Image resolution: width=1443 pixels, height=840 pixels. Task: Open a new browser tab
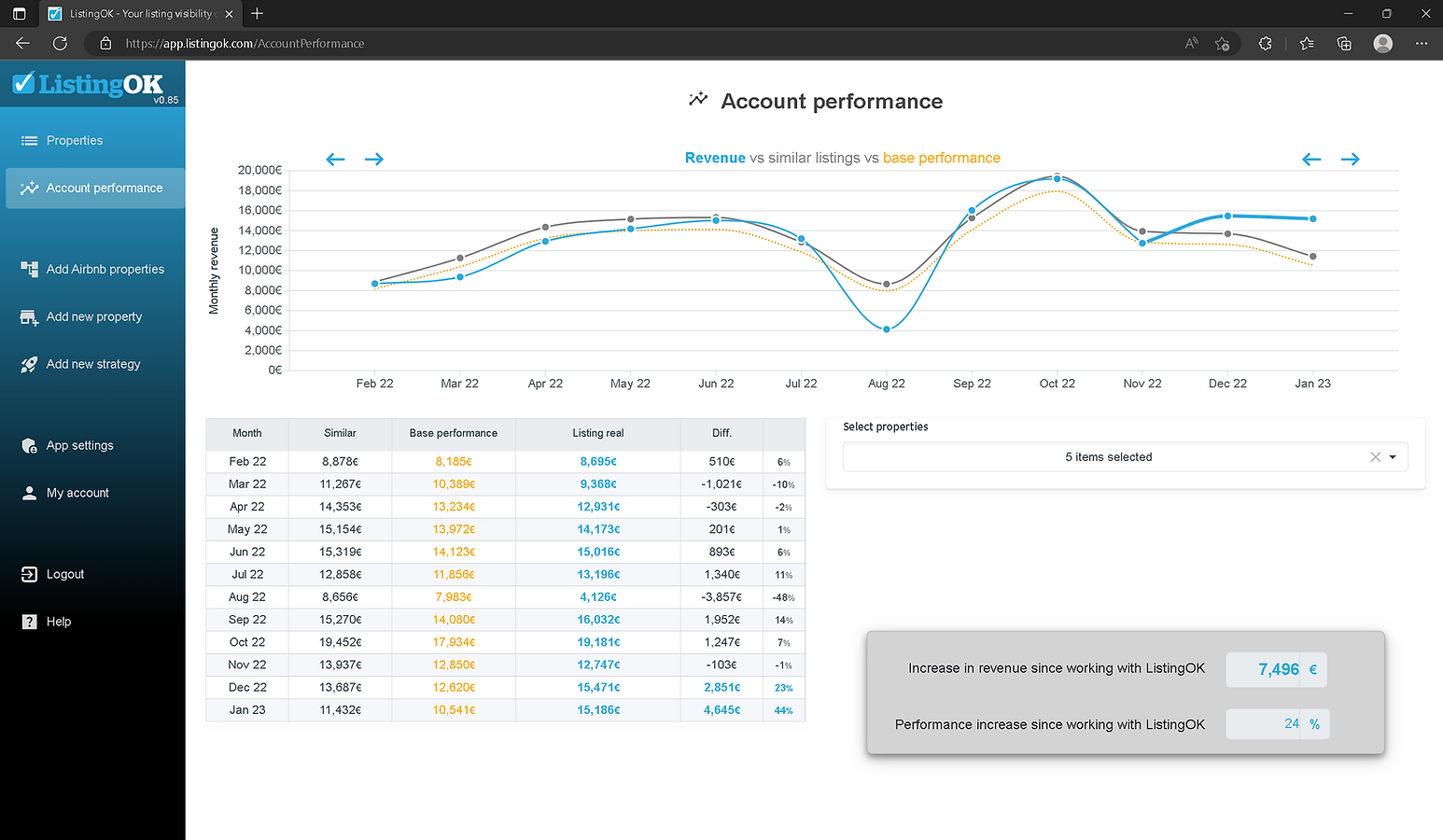(258, 13)
